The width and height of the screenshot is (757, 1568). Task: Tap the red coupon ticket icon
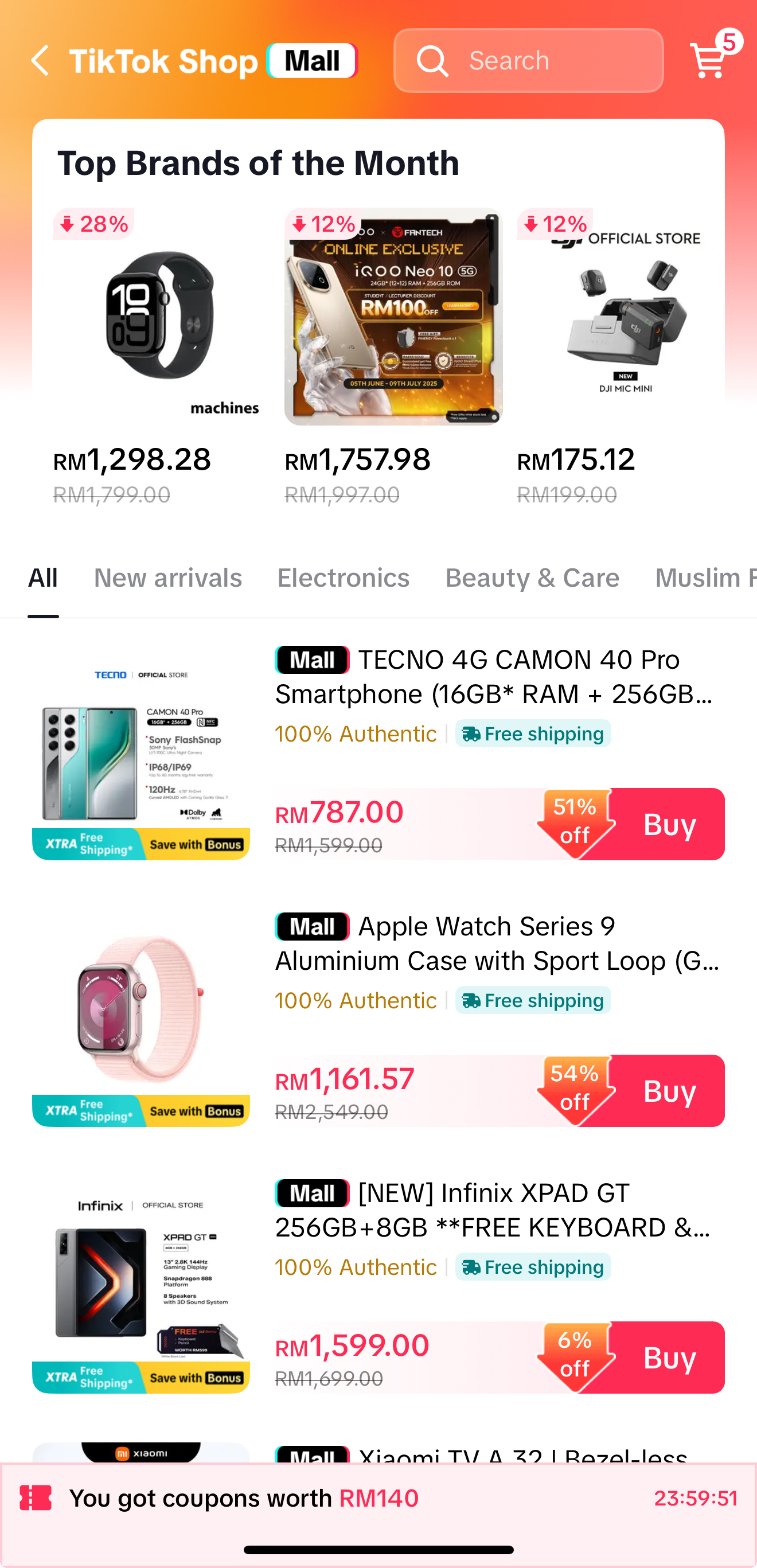pyautogui.click(x=36, y=1498)
